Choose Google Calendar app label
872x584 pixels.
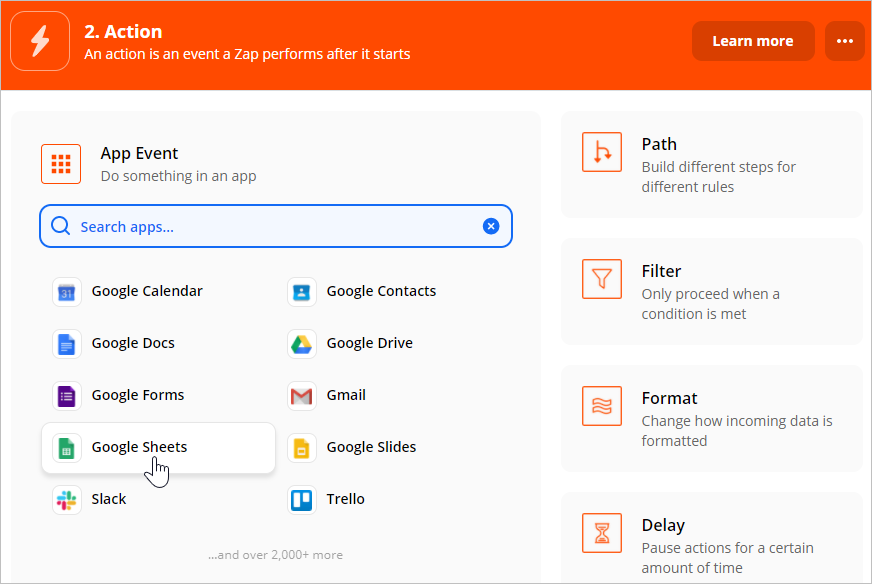tap(147, 291)
